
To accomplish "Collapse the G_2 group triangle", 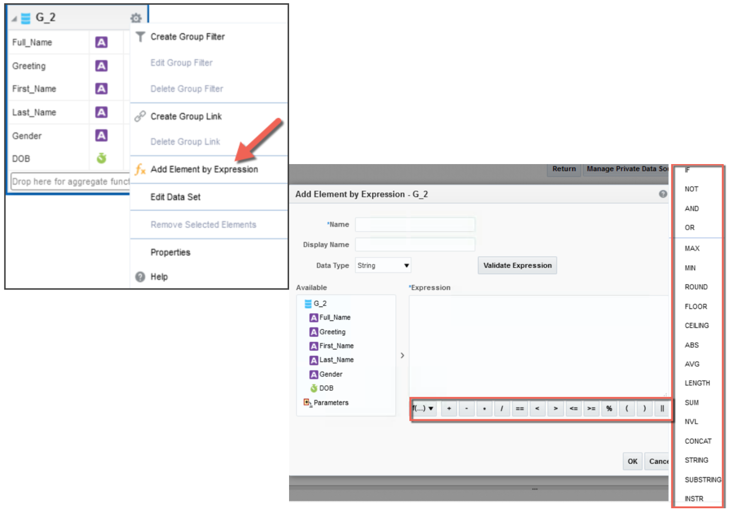I will (x=14, y=19).
